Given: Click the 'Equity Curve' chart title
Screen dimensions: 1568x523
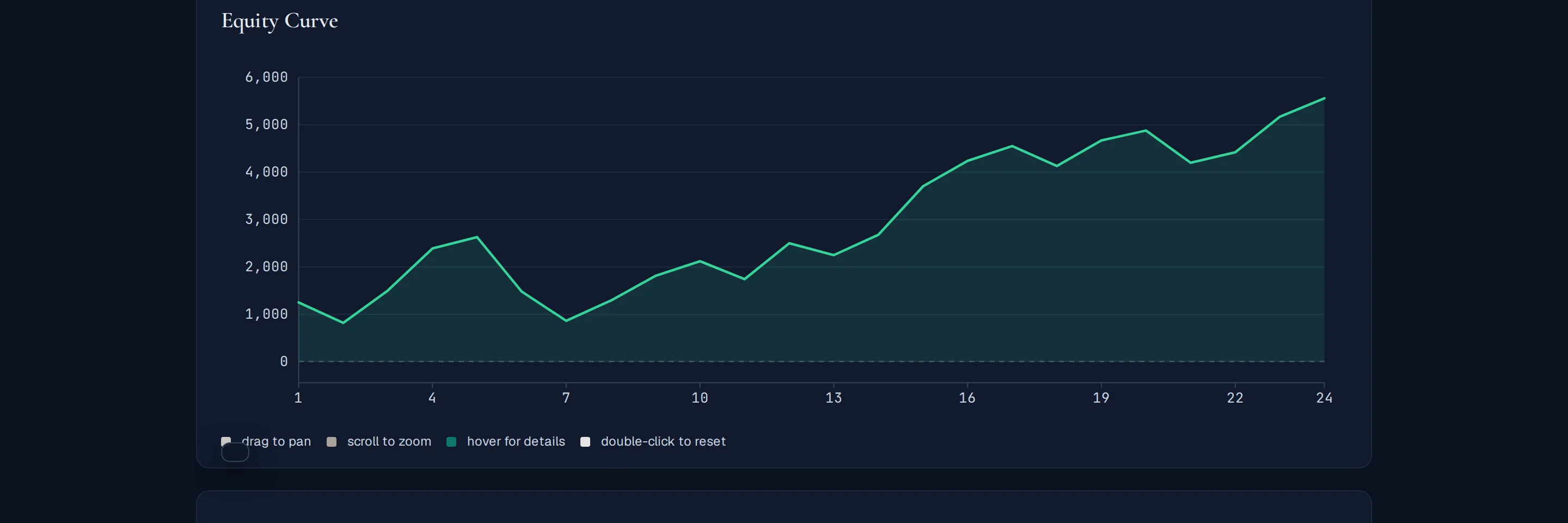Looking at the screenshot, I should (x=279, y=21).
